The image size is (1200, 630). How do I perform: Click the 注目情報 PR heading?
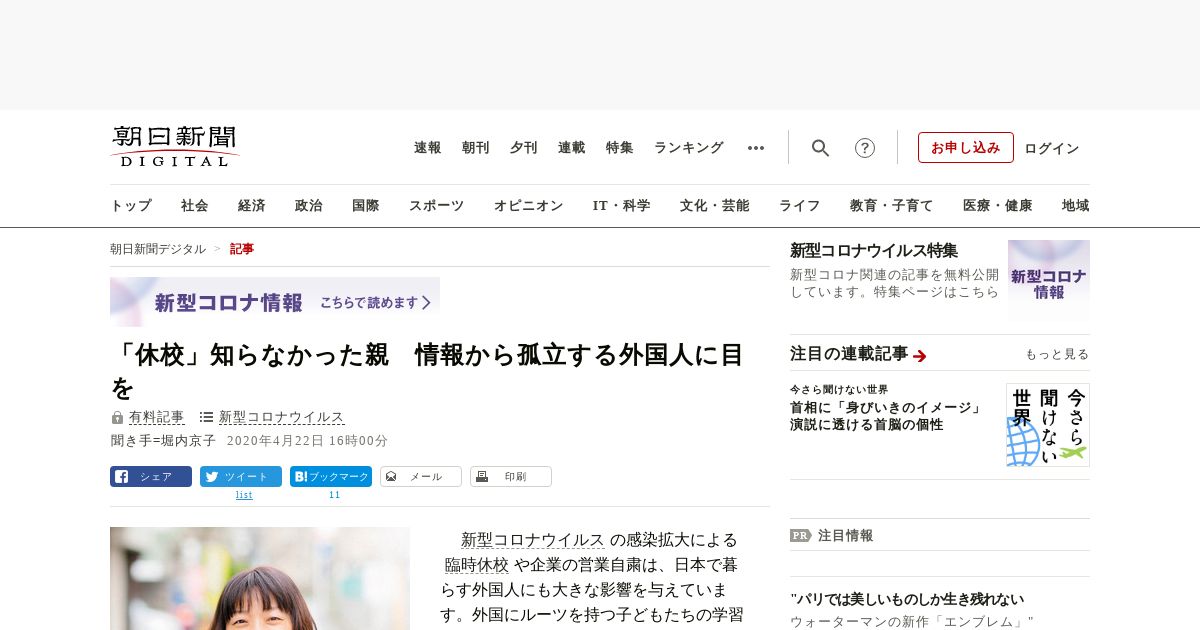point(832,535)
